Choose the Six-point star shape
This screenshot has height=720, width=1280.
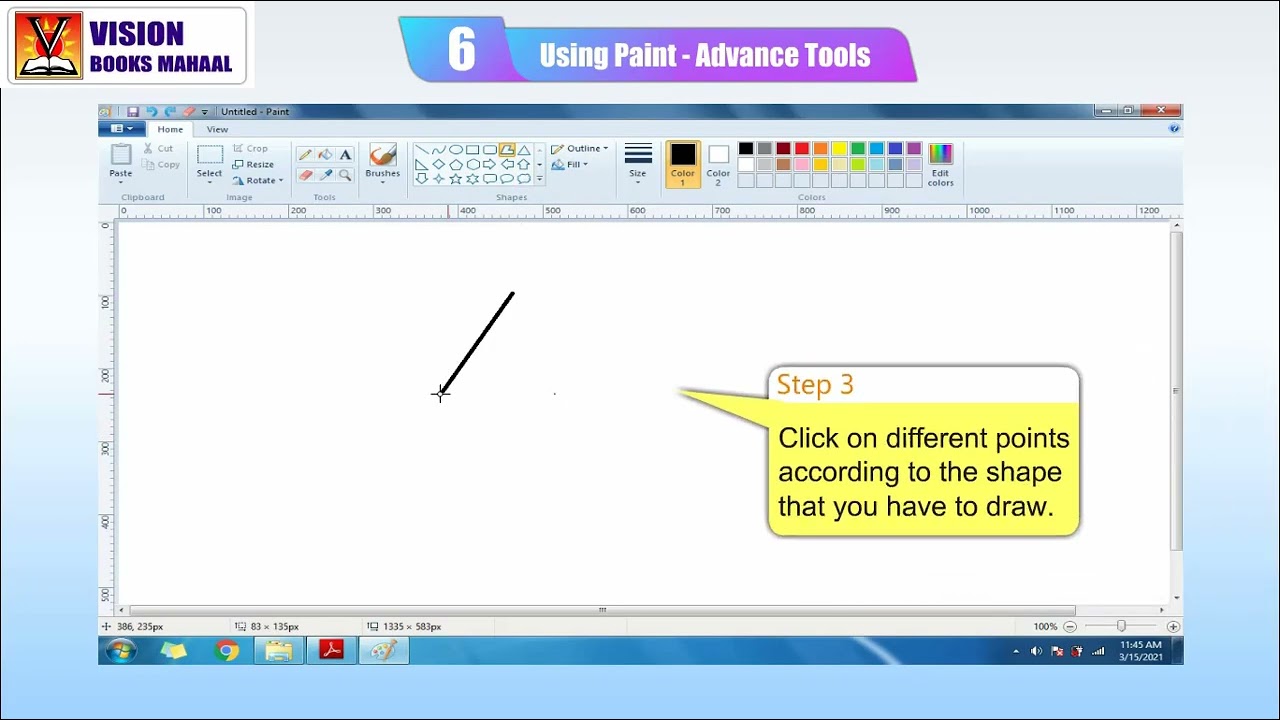[473, 179]
